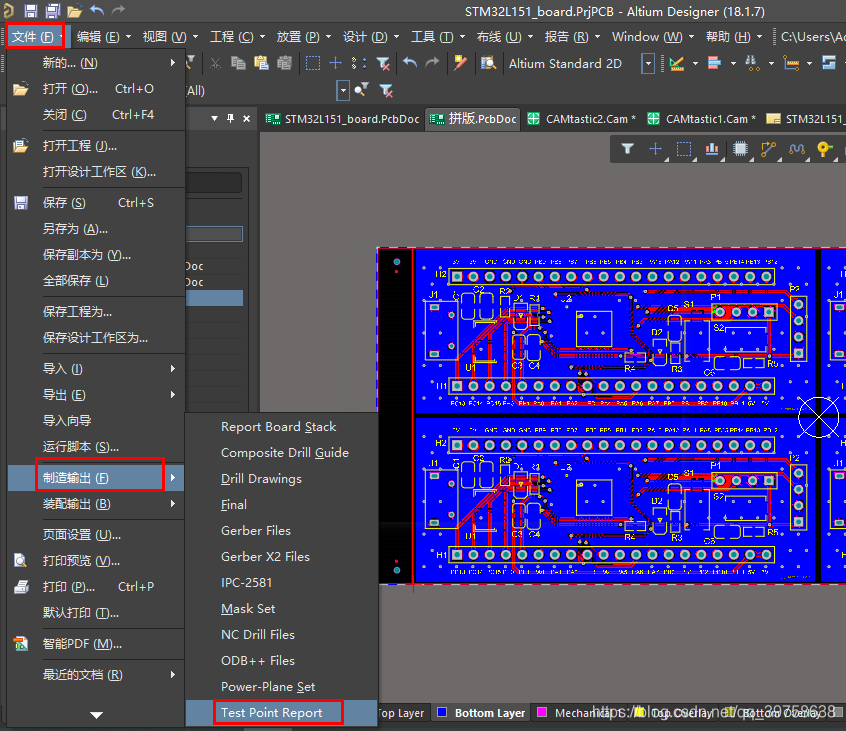Click the Copy toolbar icon
Image resolution: width=846 pixels, height=731 pixels.
tap(238, 63)
